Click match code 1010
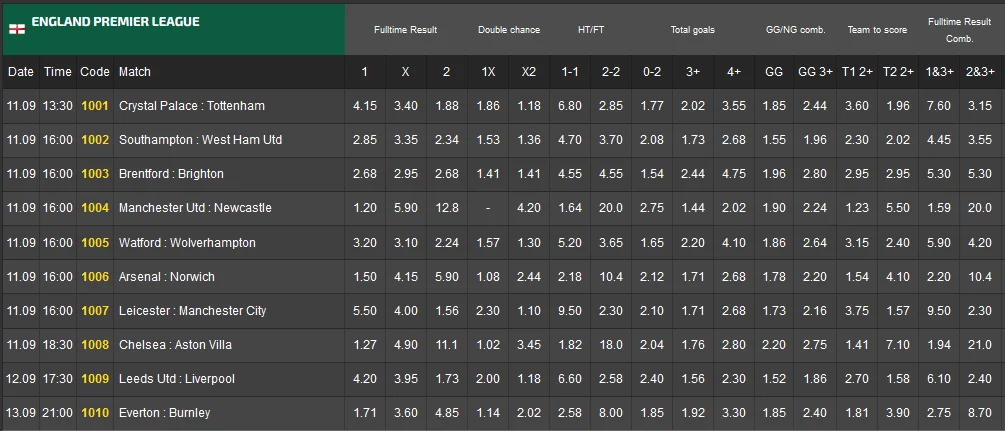1005x431 pixels. tap(95, 413)
